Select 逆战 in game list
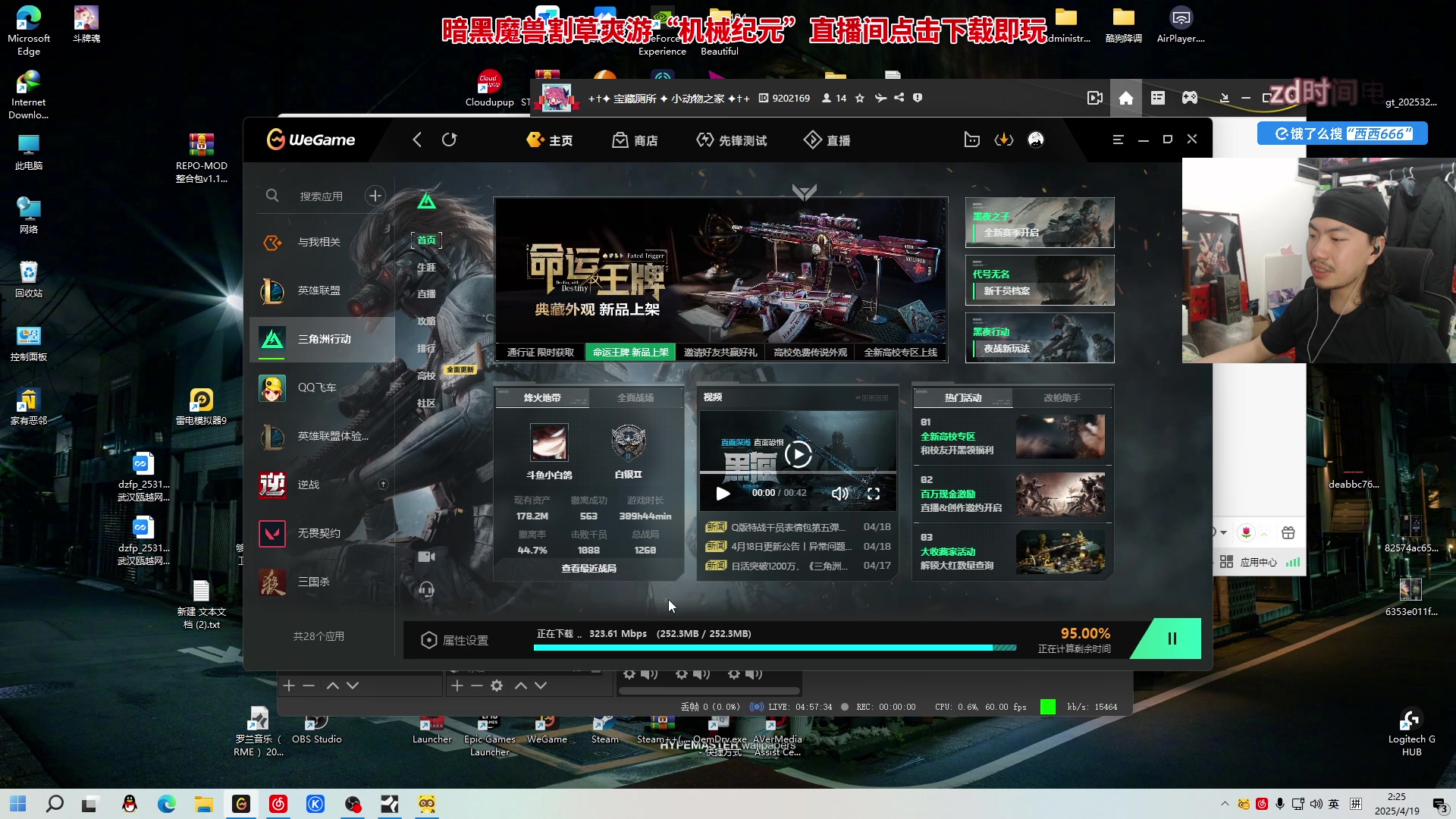 [322, 485]
